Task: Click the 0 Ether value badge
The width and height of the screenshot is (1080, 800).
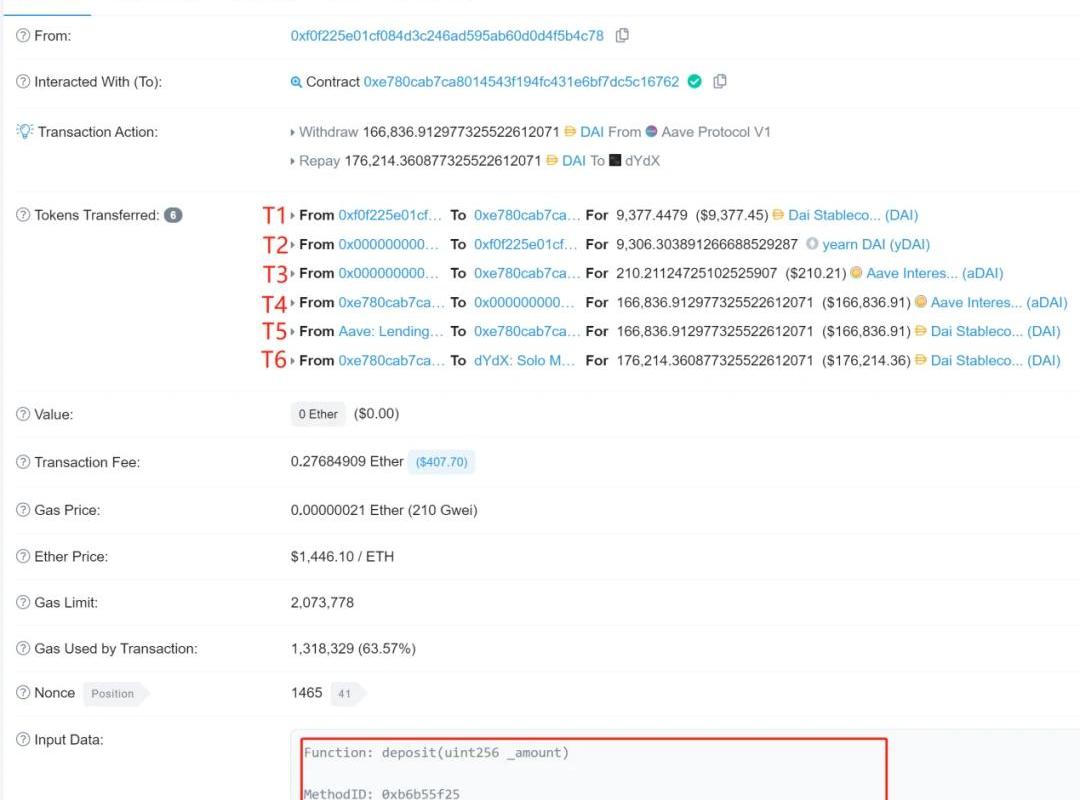Action: tap(318, 414)
